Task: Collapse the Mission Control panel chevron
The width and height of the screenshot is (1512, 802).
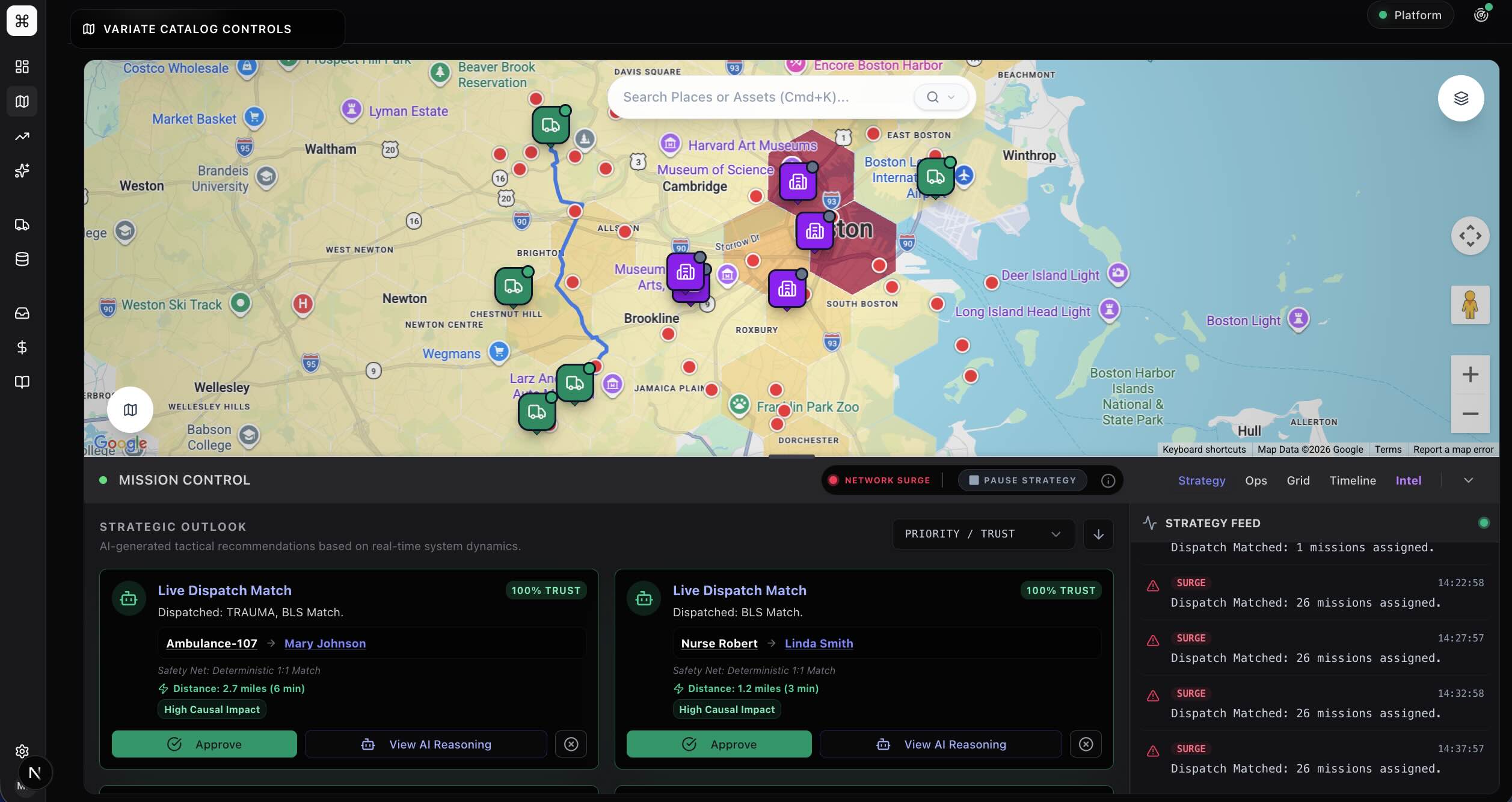Action: [x=1468, y=480]
